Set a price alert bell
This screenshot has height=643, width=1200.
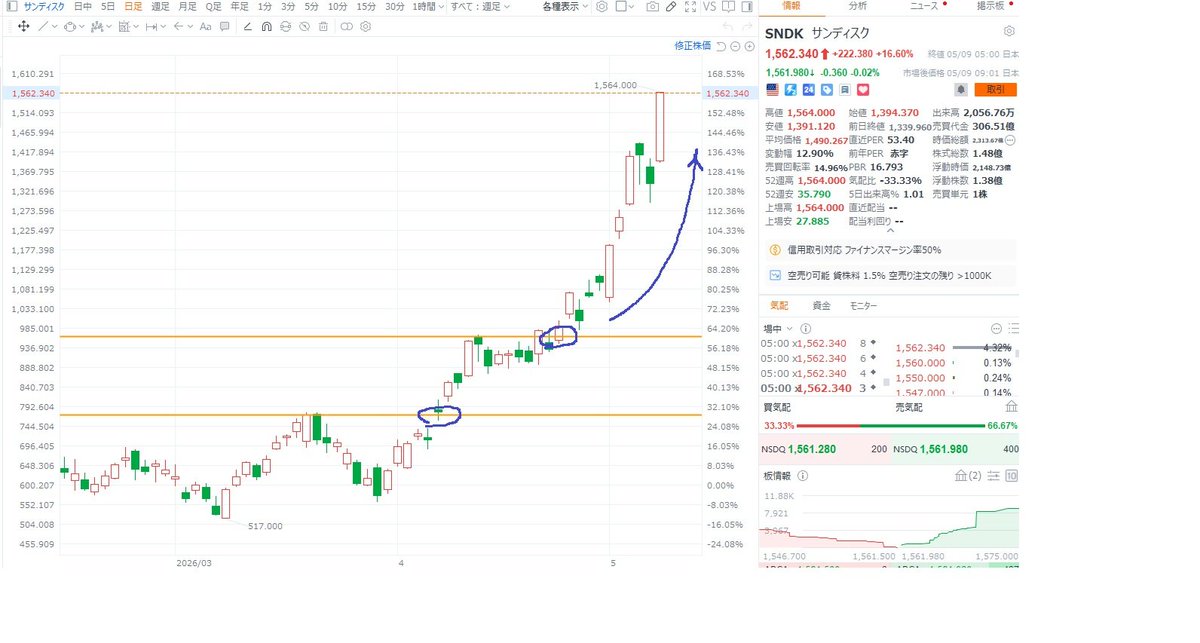click(x=962, y=90)
